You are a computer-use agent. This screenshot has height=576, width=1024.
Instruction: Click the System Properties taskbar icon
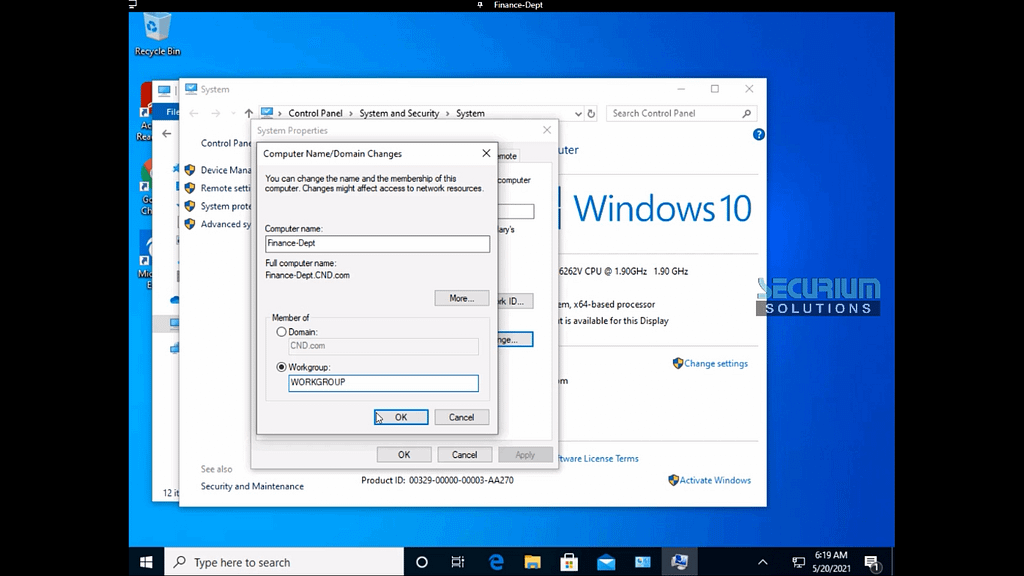click(x=679, y=562)
